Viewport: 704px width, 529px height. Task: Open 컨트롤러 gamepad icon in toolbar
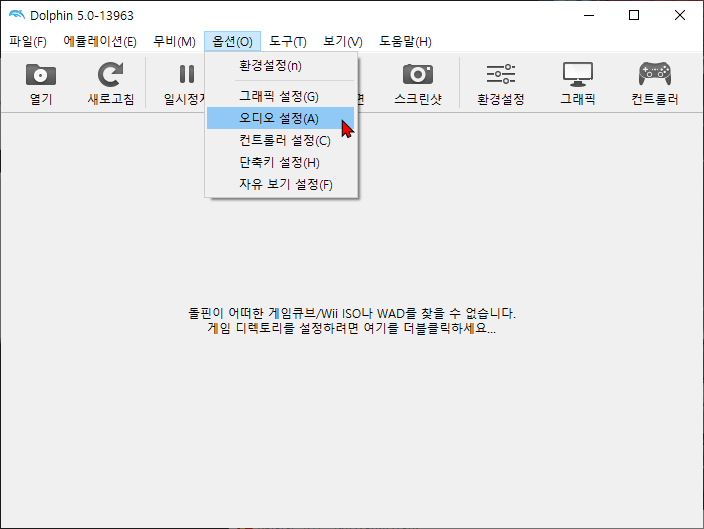[655, 74]
